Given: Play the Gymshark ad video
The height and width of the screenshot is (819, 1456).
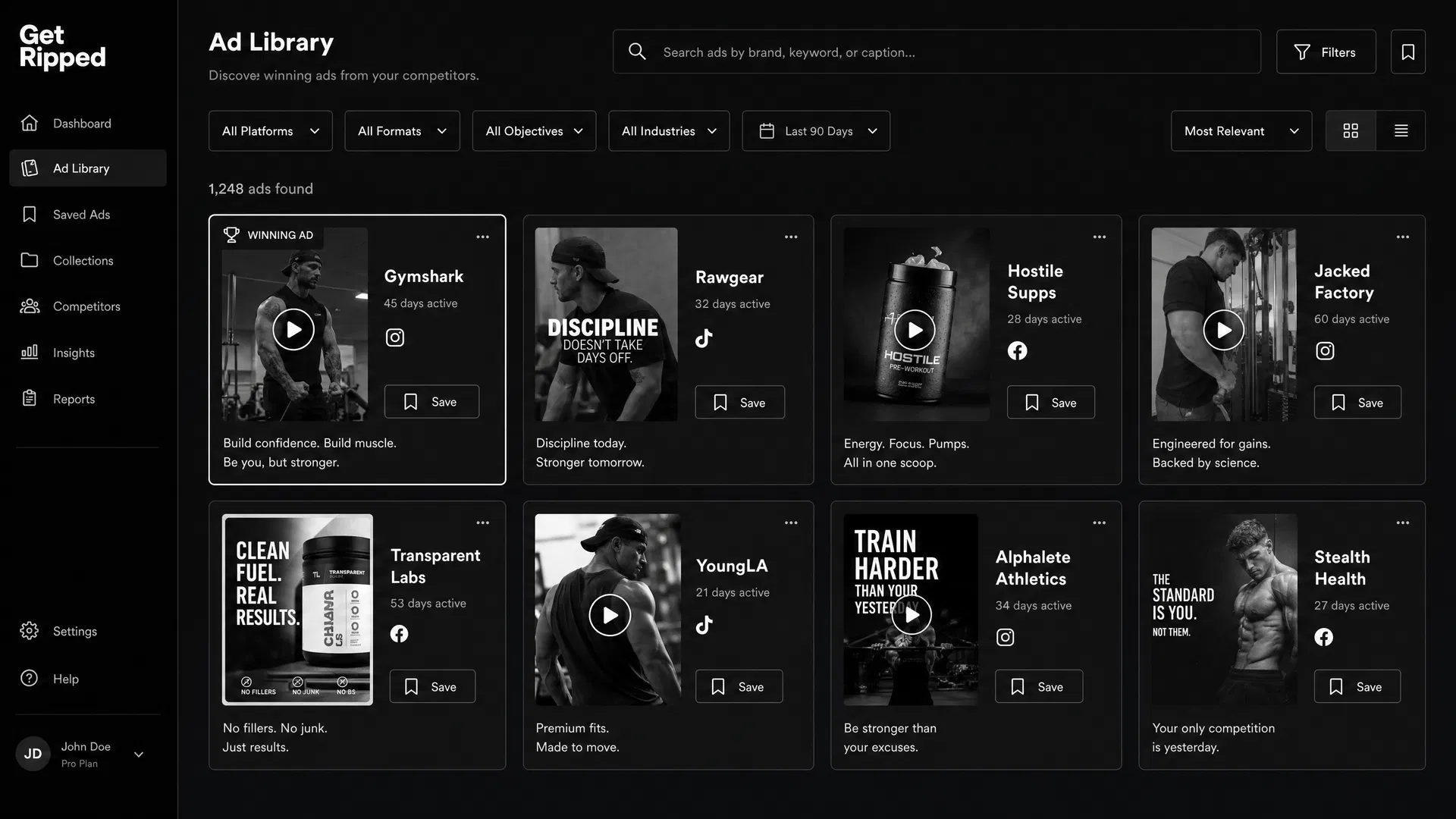Looking at the screenshot, I should [293, 329].
